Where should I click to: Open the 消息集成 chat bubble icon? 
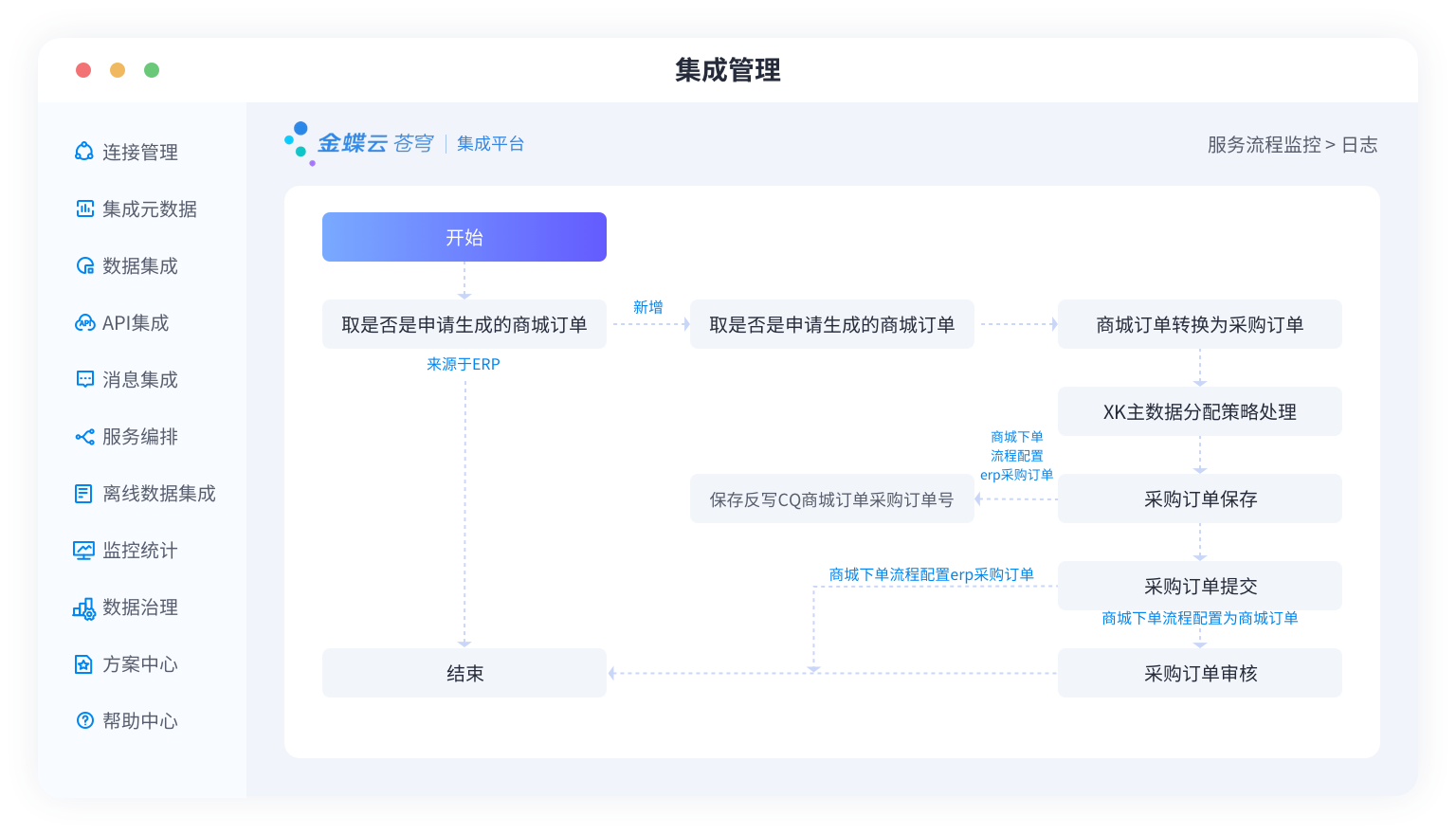point(84,379)
